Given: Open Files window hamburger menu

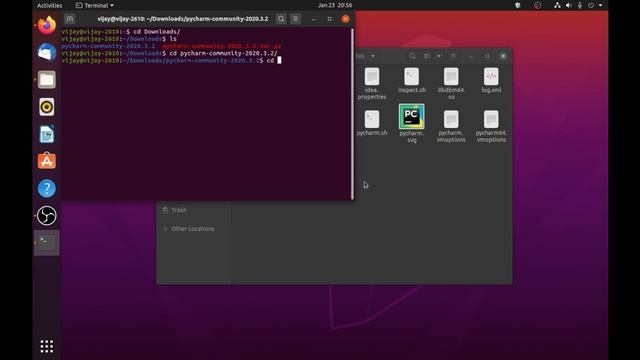Looking at the screenshot, I should point(453,56).
